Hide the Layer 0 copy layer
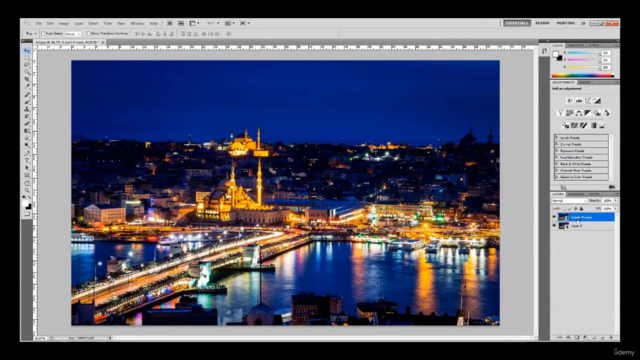640x360 pixels. [x=554, y=218]
